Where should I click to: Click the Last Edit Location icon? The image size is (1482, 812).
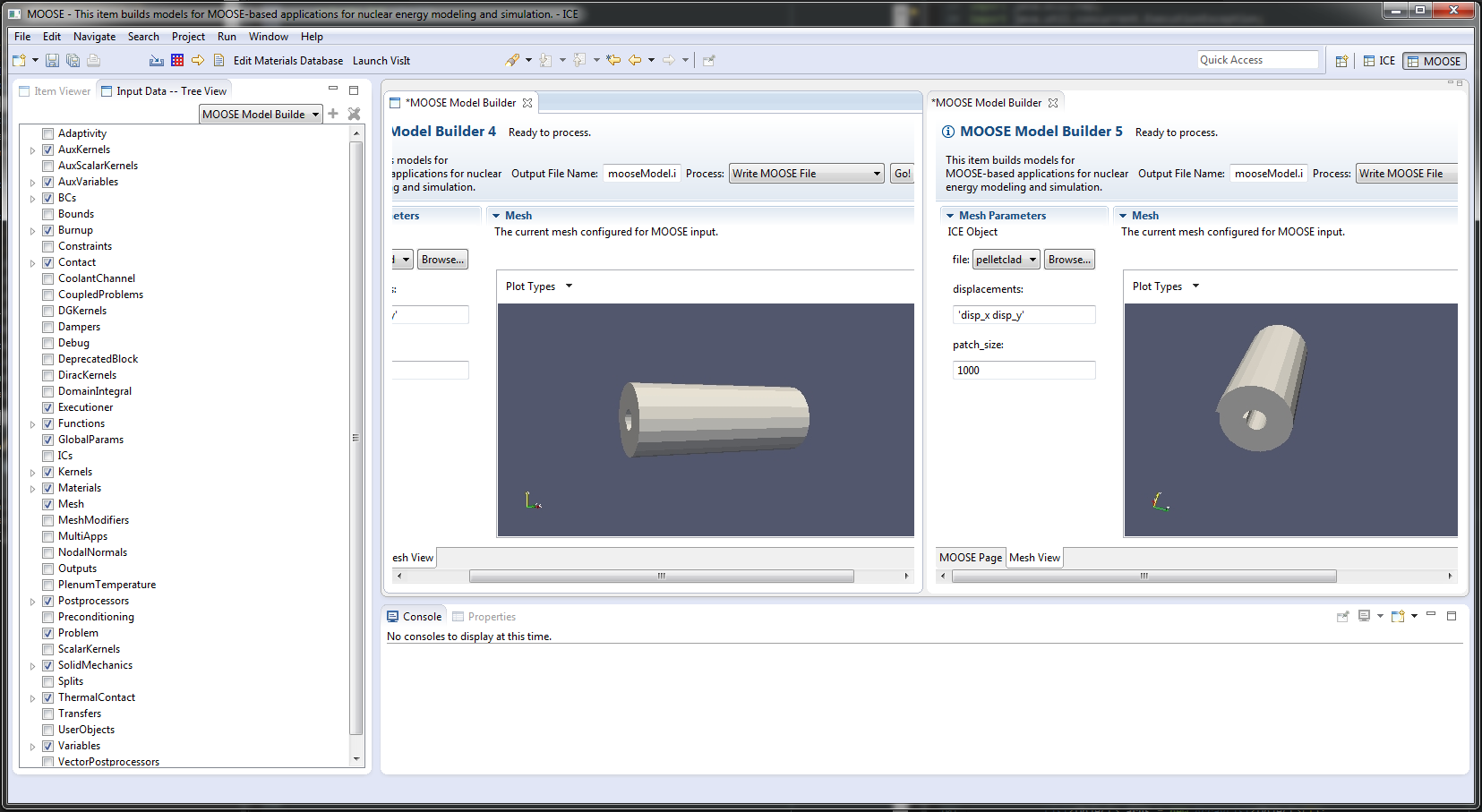click(x=613, y=61)
